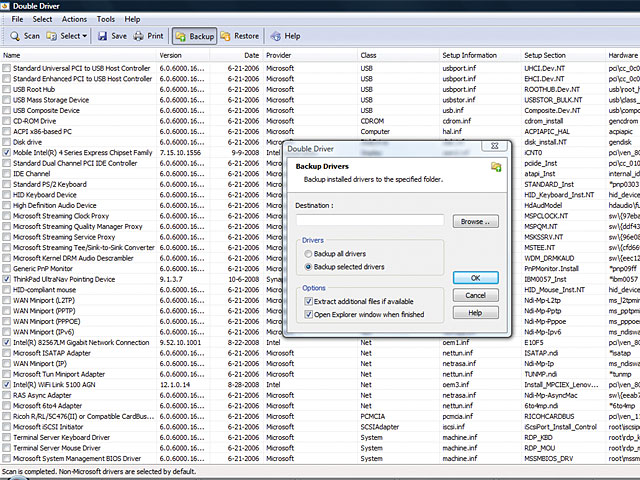
Task: Uncheck Extract additional files if available
Action: point(309,301)
